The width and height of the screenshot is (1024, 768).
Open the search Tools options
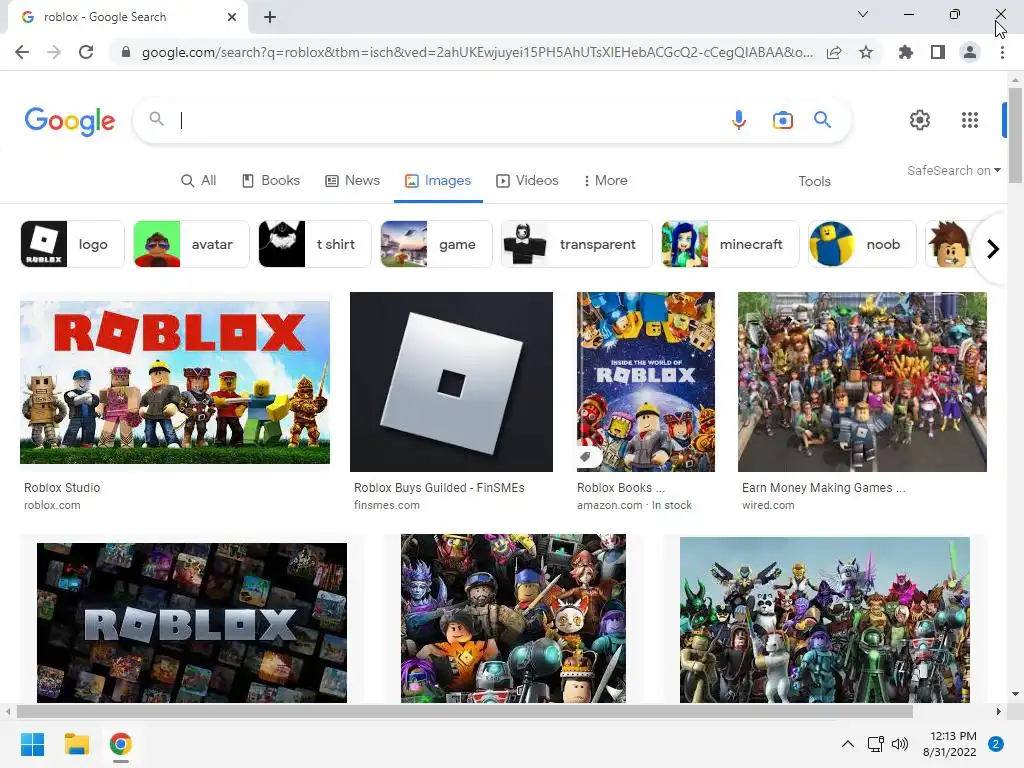(x=814, y=182)
